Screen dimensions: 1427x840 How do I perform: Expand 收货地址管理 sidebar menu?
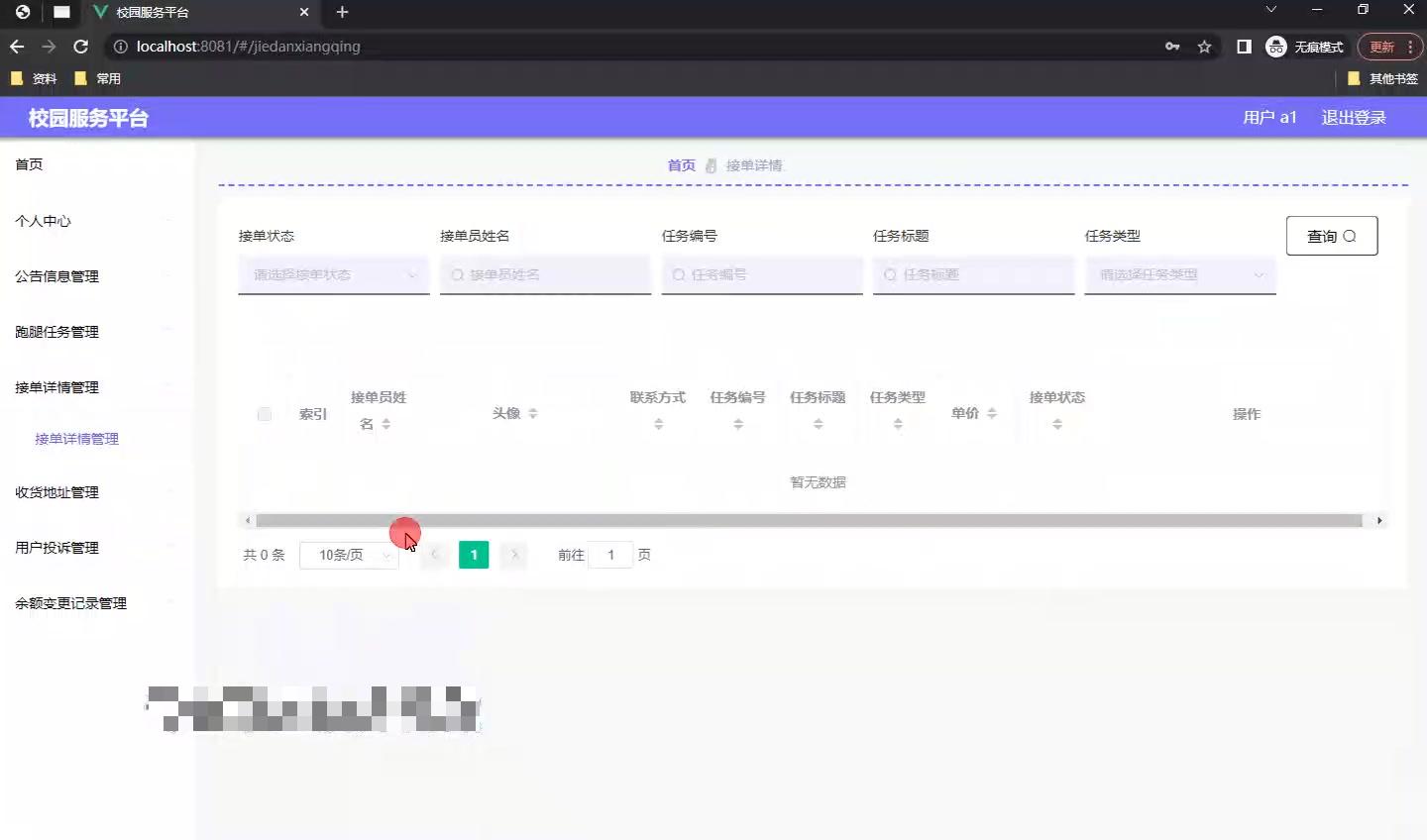pyautogui.click(x=97, y=492)
